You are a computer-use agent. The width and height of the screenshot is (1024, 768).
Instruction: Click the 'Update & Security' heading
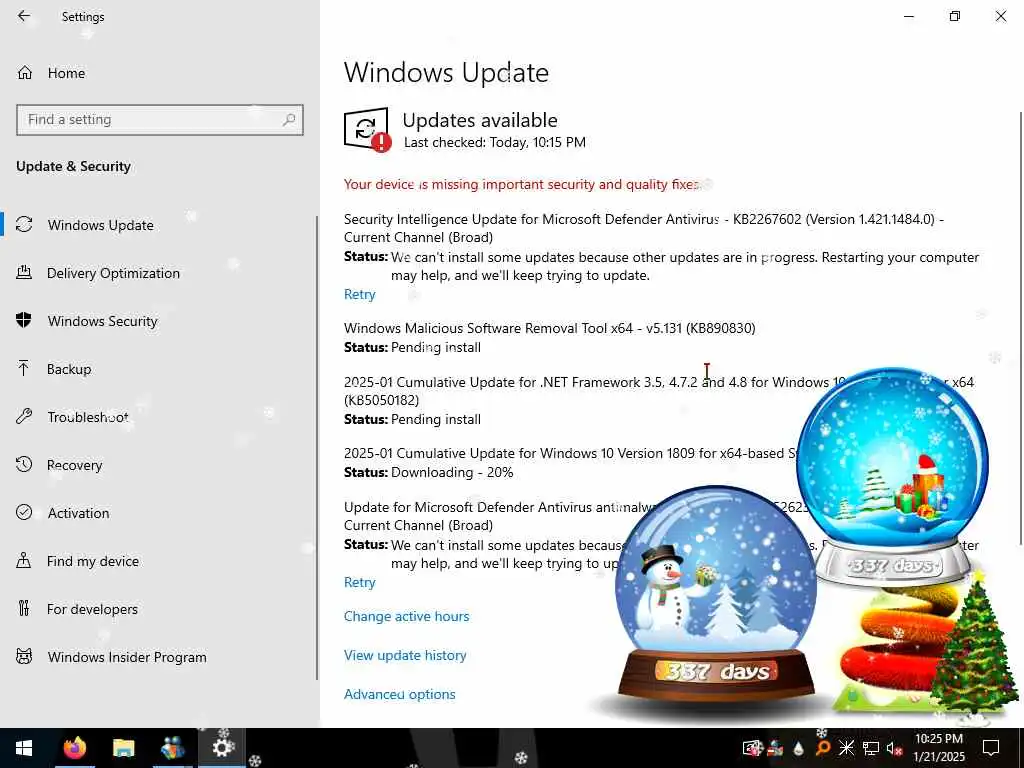(73, 167)
